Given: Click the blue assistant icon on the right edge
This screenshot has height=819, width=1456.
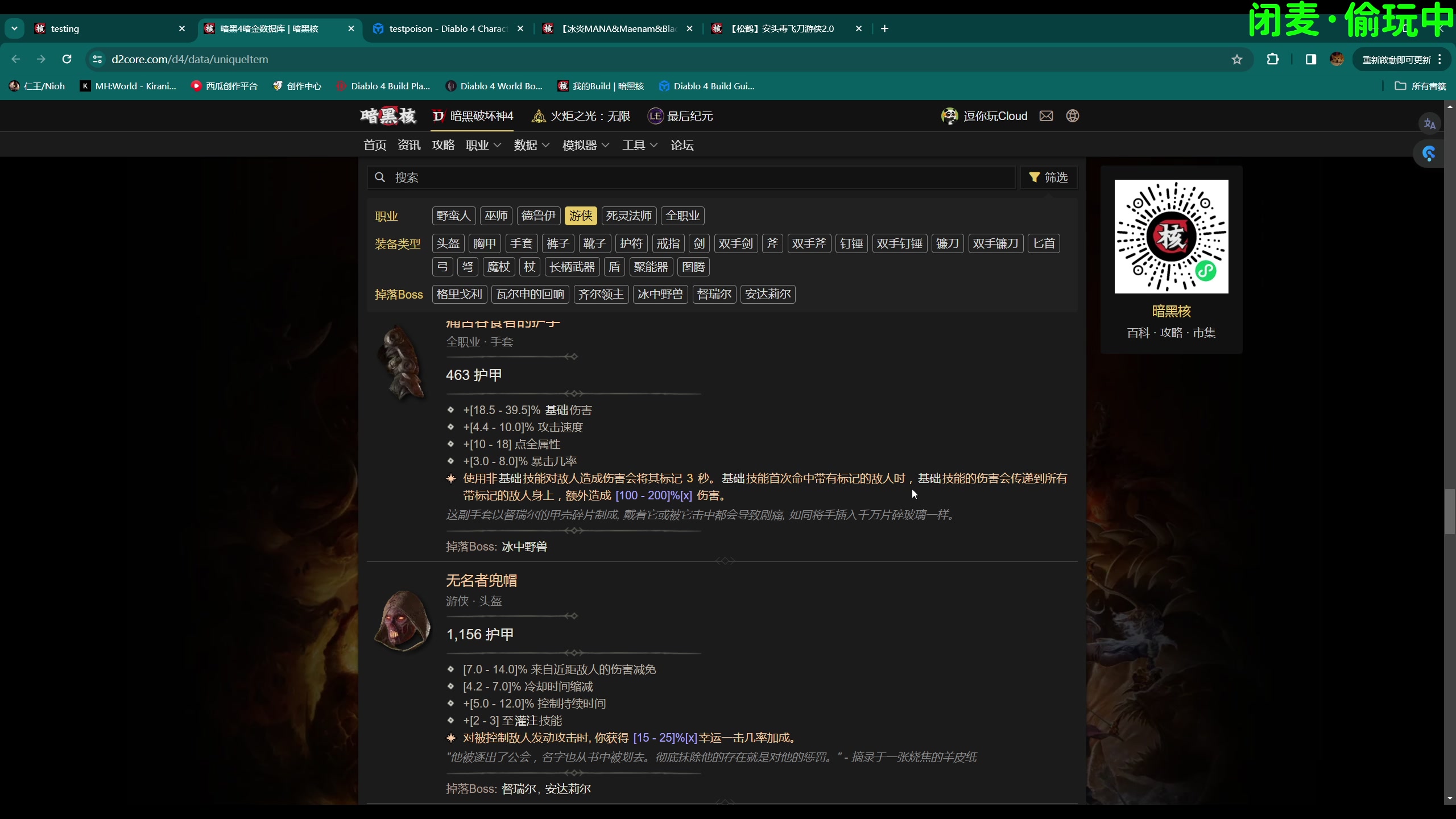Looking at the screenshot, I should click(1429, 154).
